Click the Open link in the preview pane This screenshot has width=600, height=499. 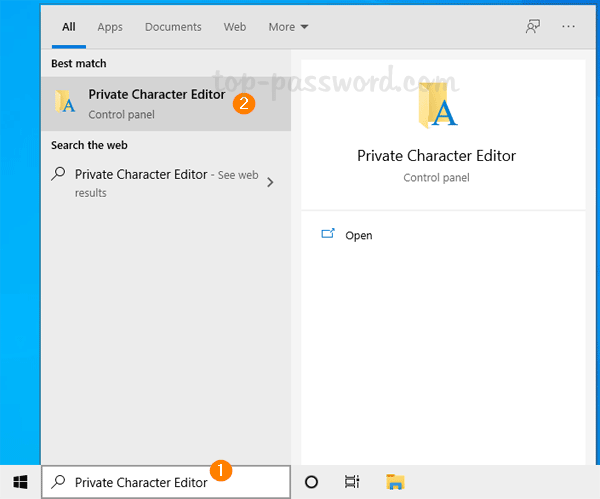pyautogui.click(x=358, y=235)
